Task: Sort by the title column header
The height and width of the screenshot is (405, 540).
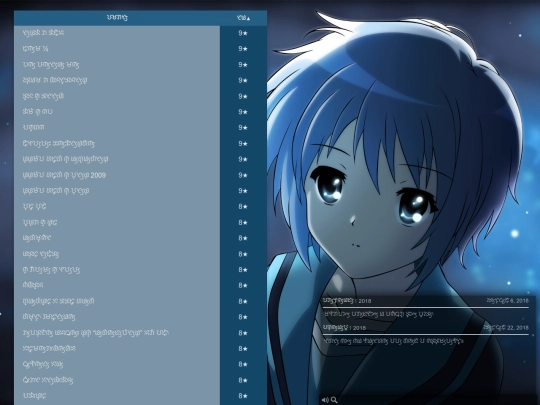Action: tap(117, 18)
